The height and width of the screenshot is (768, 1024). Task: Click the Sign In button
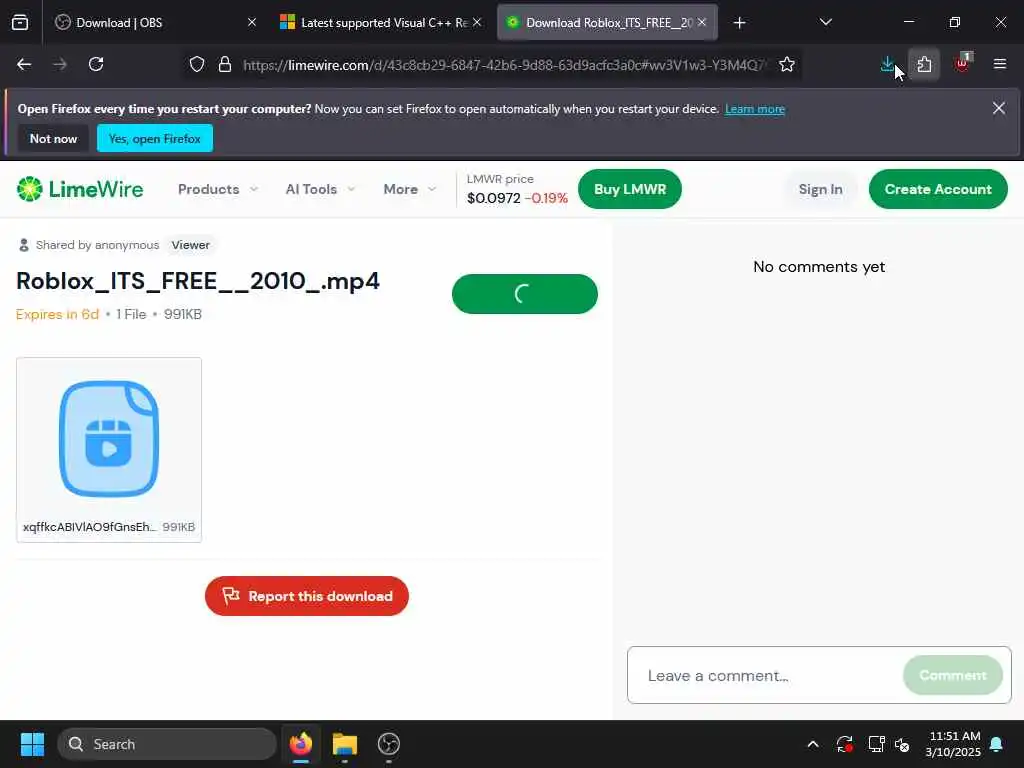[820, 189]
